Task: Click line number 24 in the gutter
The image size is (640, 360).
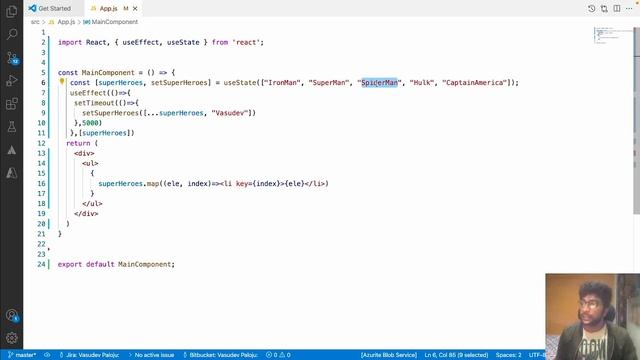Action: (x=41, y=264)
